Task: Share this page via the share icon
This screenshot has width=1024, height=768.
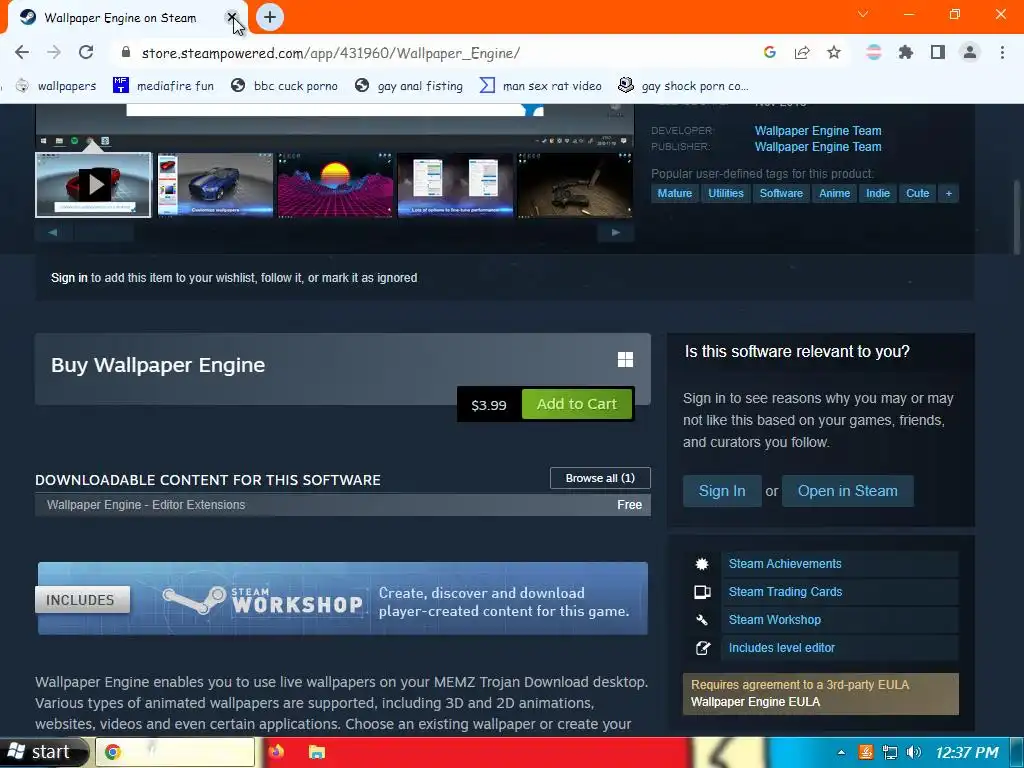Action: 802,52
